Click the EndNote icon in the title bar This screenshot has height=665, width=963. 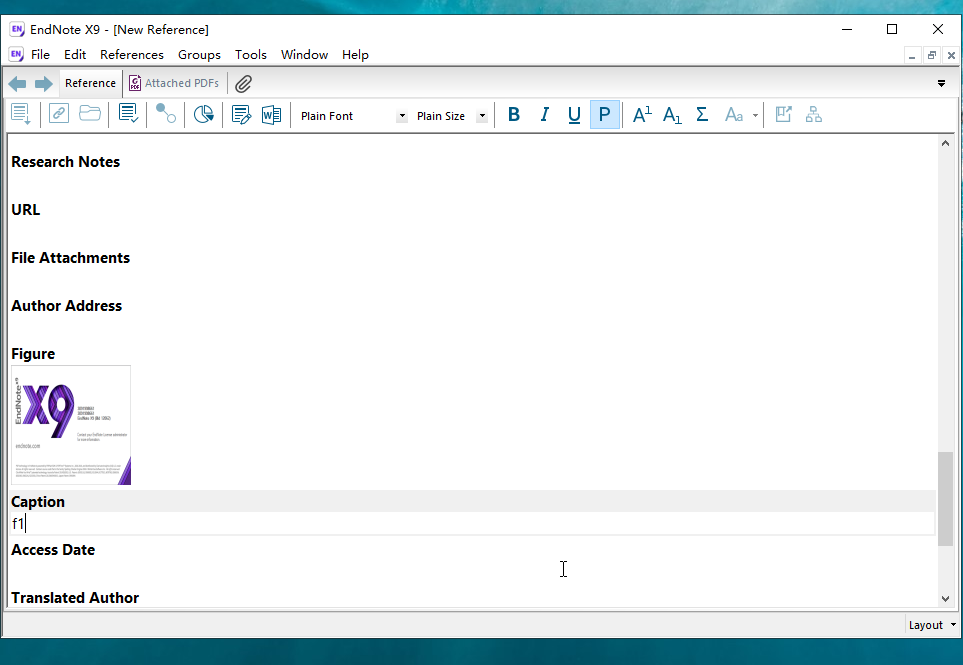pyautogui.click(x=17, y=29)
